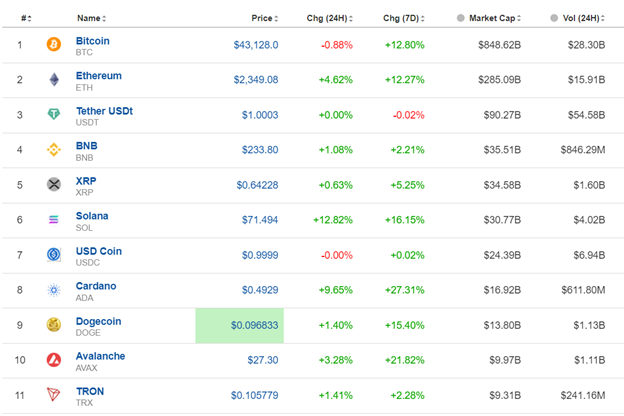The width and height of the screenshot is (624, 416).
Task: Select Cardano volume $611.80M
Action: click(583, 290)
